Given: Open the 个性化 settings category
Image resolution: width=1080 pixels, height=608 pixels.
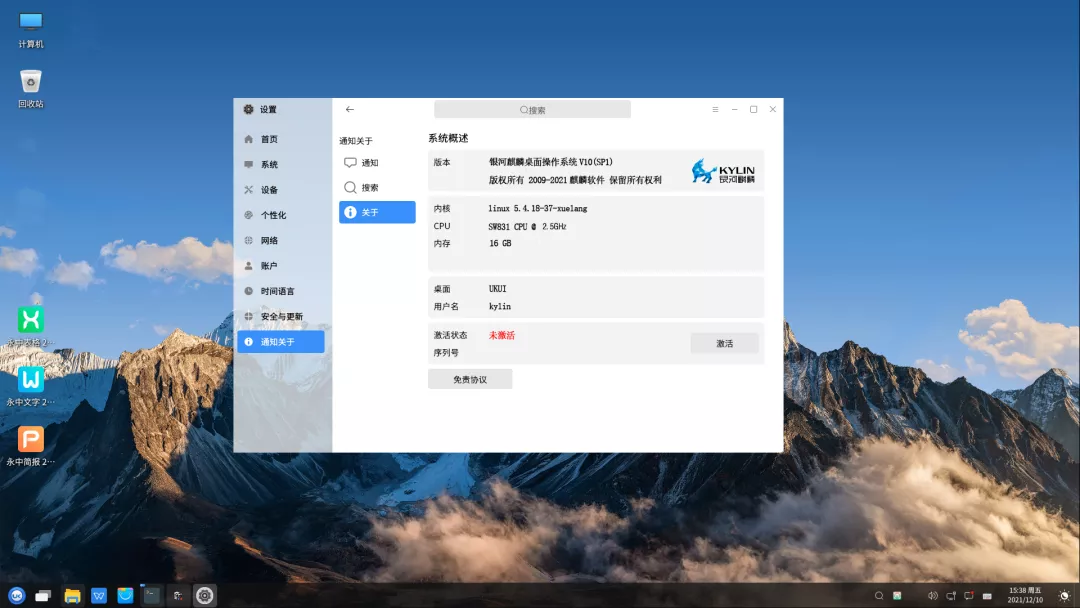Looking at the screenshot, I should (280, 215).
